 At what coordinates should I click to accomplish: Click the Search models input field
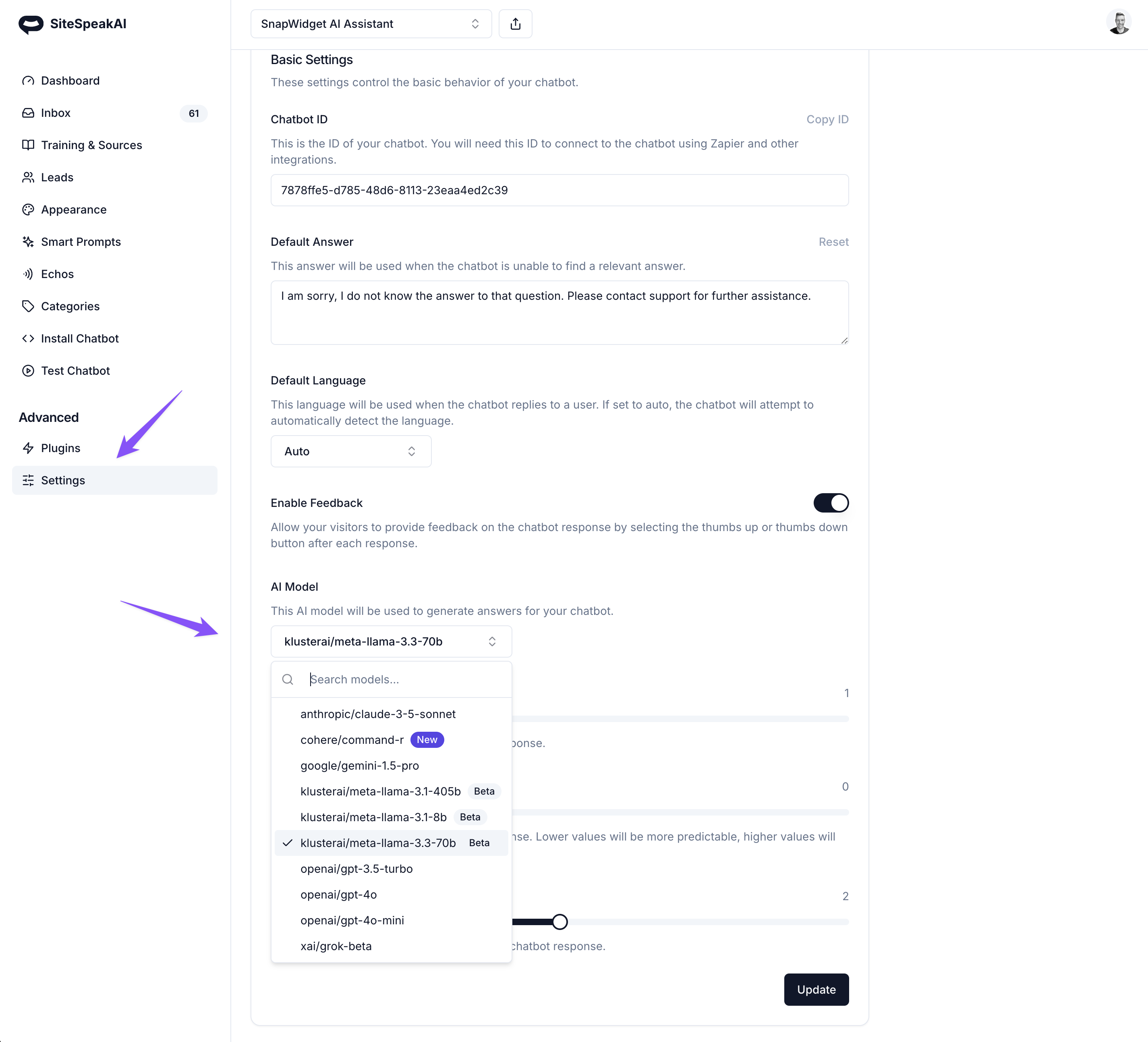(404, 680)
